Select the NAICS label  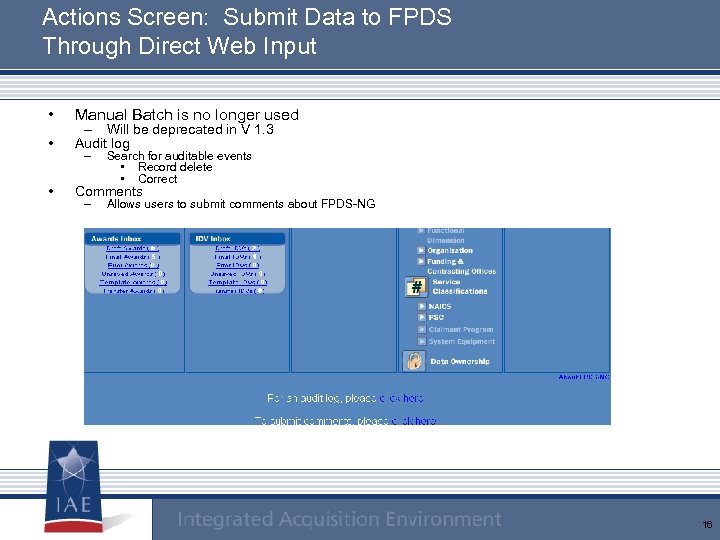(440, 306)
